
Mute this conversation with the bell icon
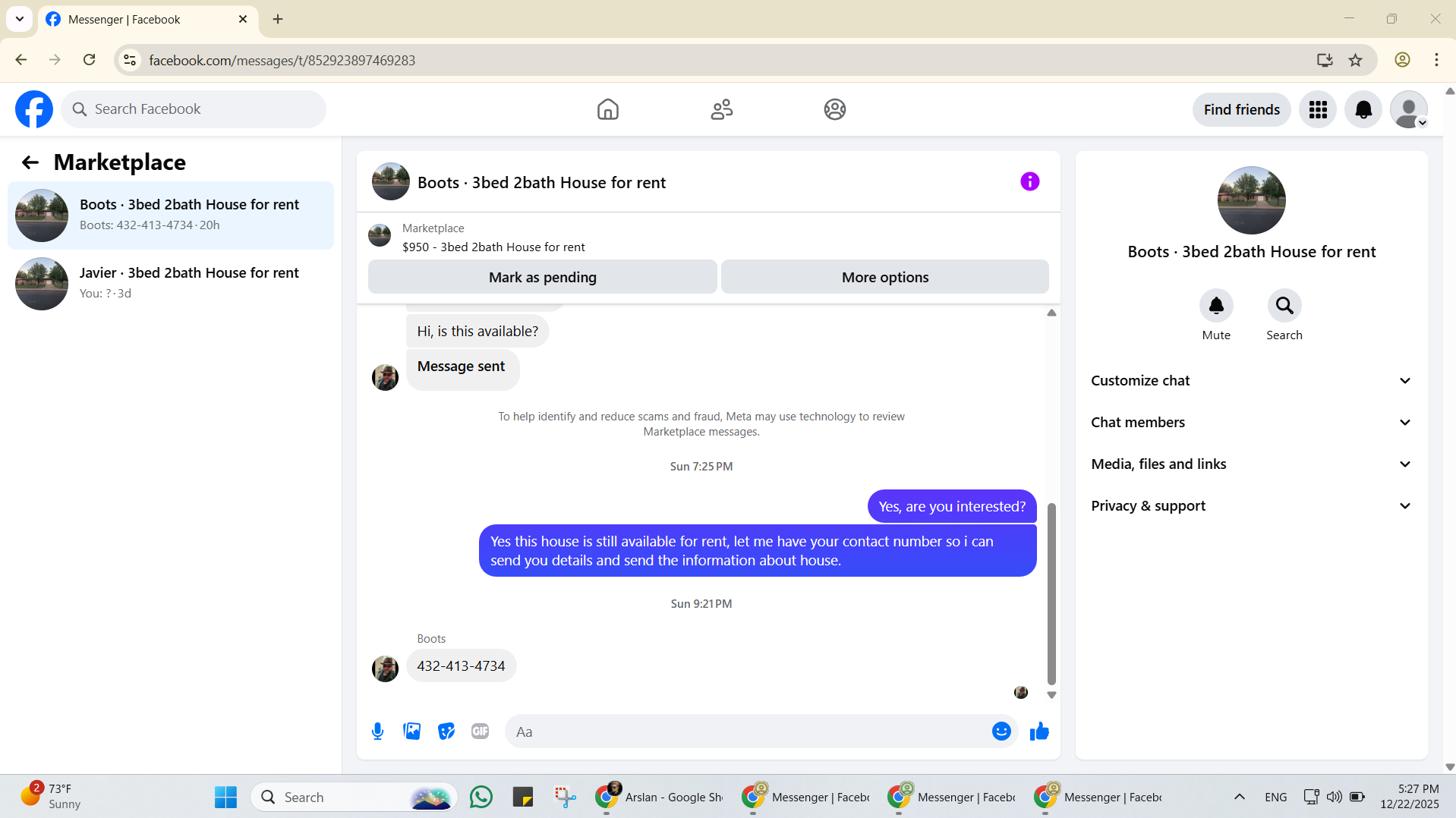click(x=1216, y=306)
